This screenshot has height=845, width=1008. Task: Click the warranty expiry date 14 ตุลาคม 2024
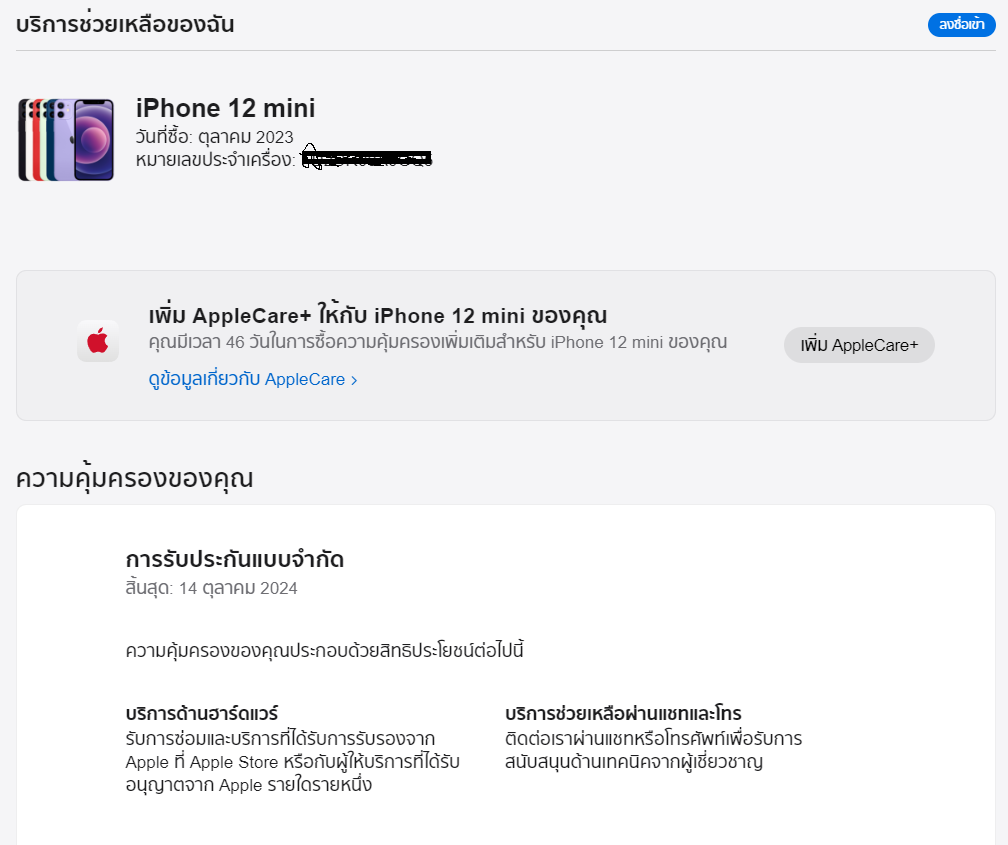(x=238, y=588)
